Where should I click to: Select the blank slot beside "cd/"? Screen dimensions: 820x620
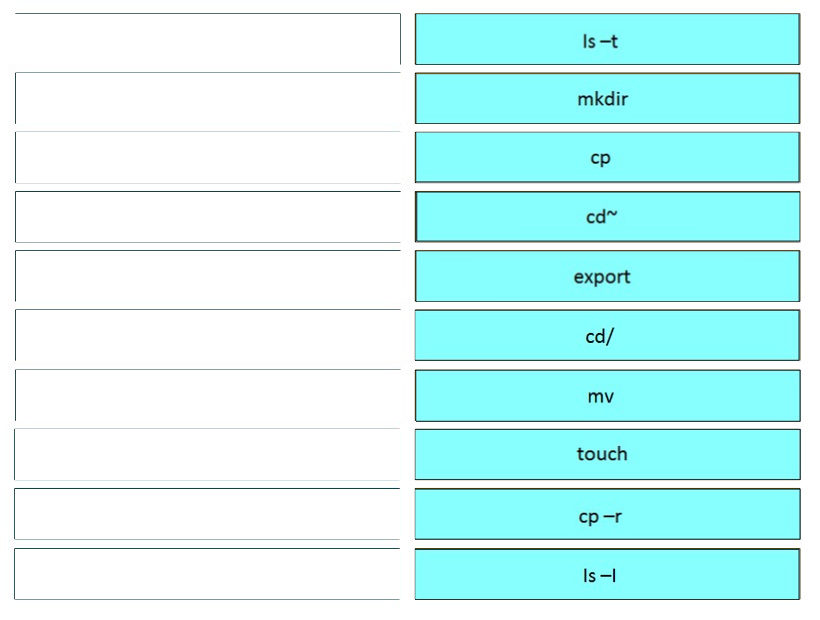click(x=208, y=335)
